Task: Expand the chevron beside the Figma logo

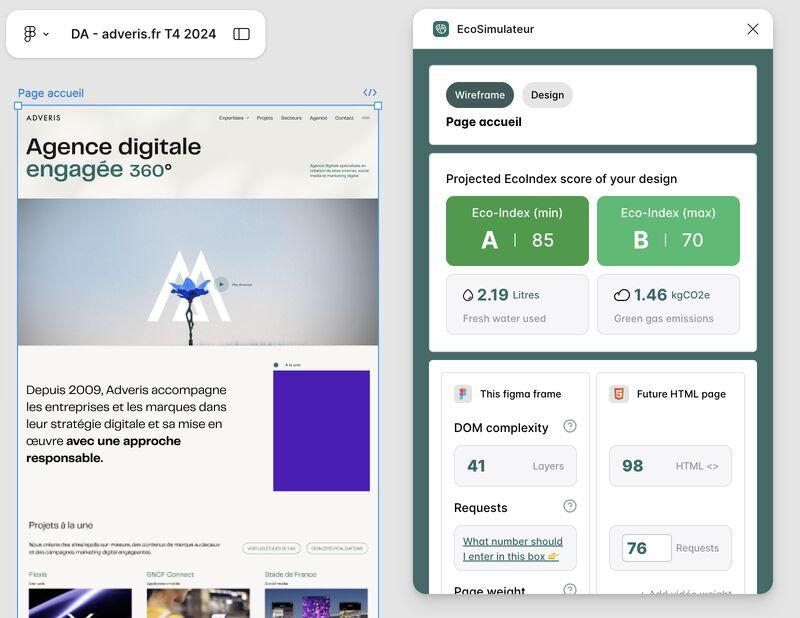Action: [x=46, y=34]
